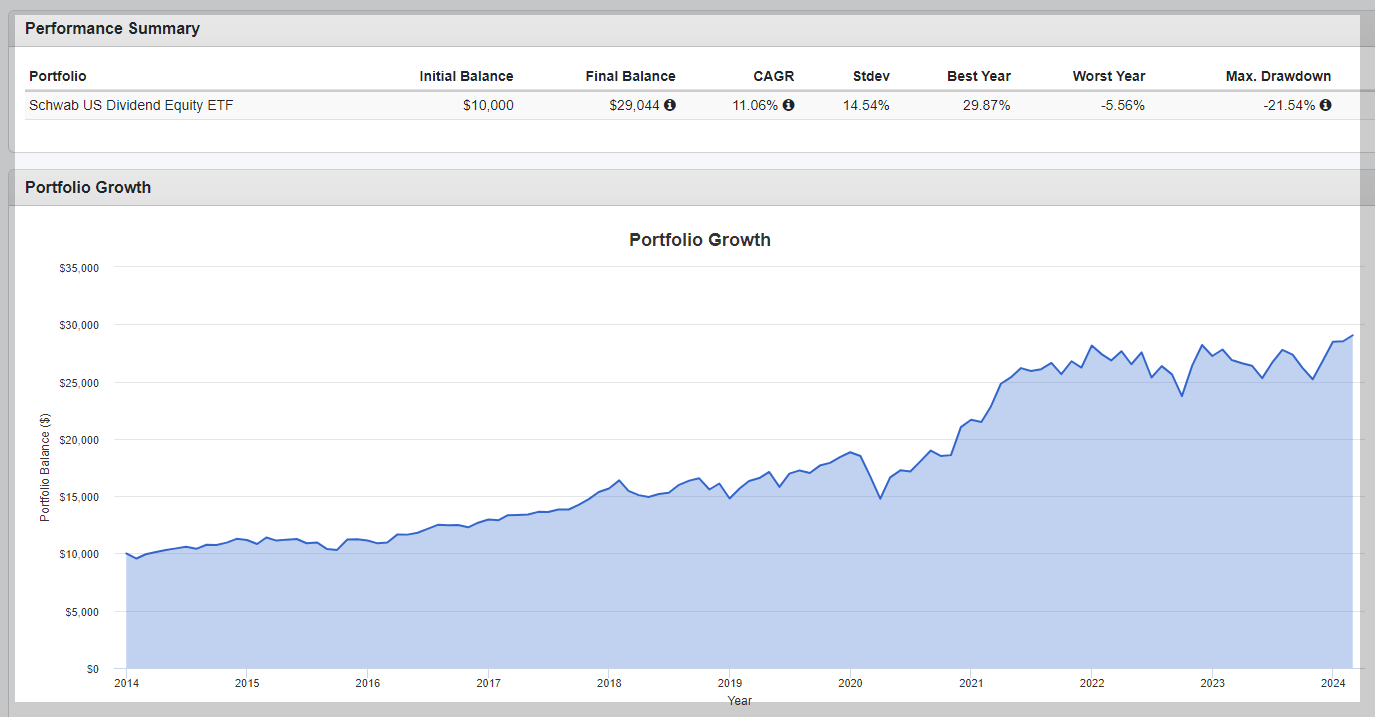Click the chart line's final point in 2024
The height and width of the screenshot is (717, 1375).
coord(1353,336)
